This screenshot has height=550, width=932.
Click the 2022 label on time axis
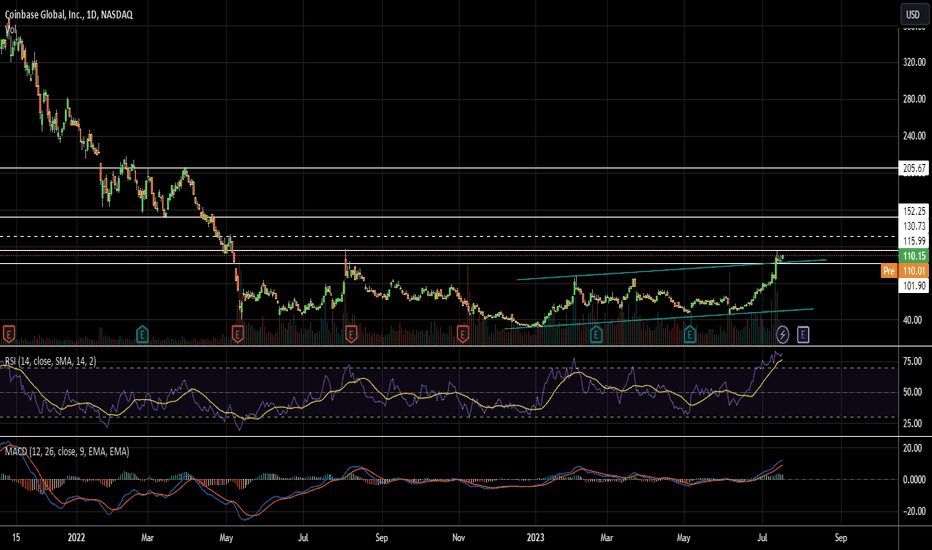[x=76, y=538]
